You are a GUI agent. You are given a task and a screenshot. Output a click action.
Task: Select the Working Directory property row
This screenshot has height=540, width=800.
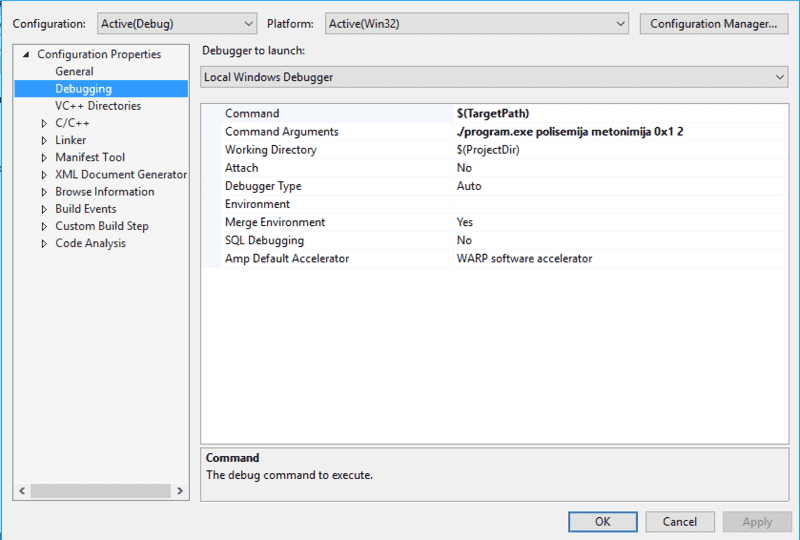(270, 150)
